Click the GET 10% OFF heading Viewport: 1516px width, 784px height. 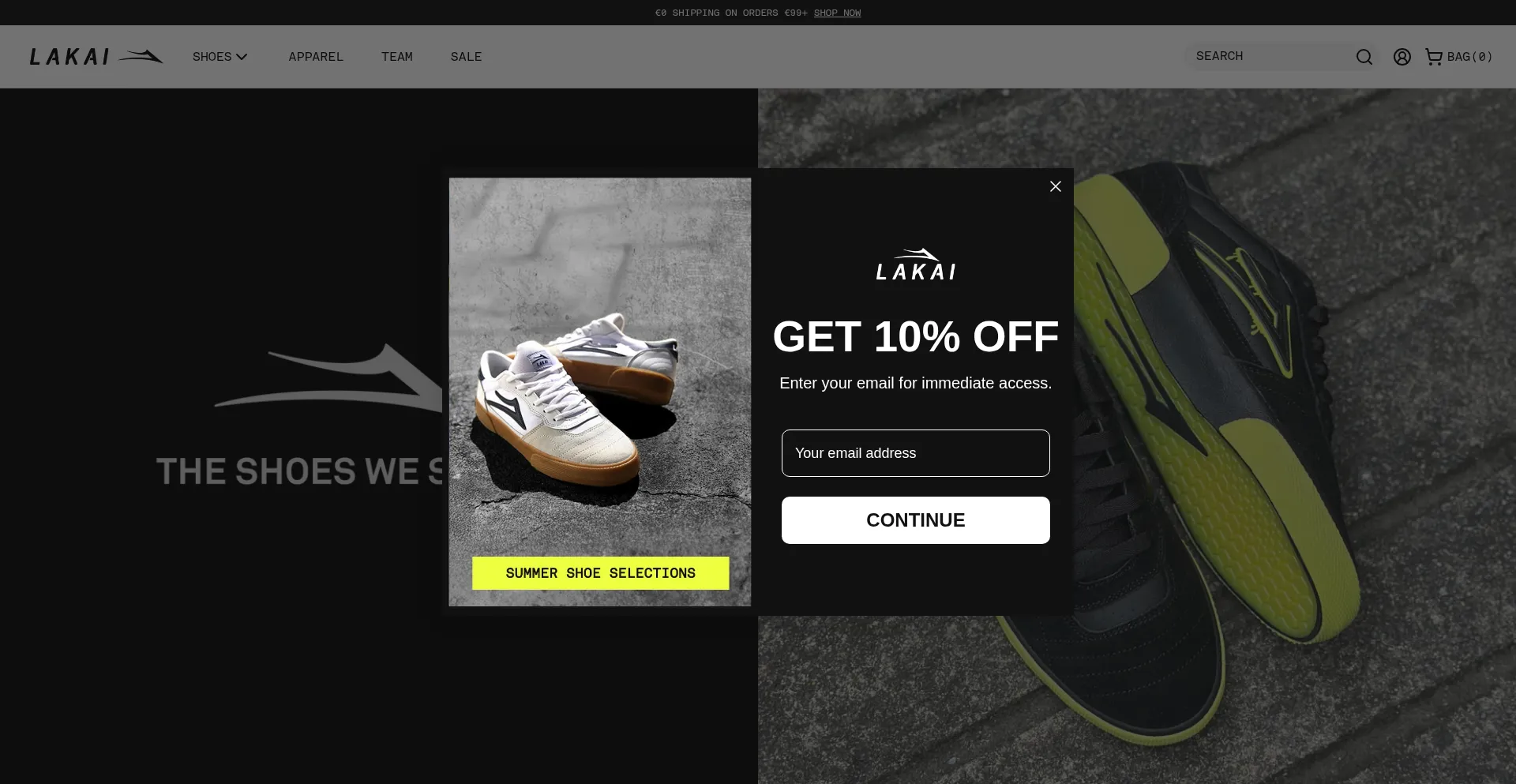pyautogui.click(x=916, y=337)
